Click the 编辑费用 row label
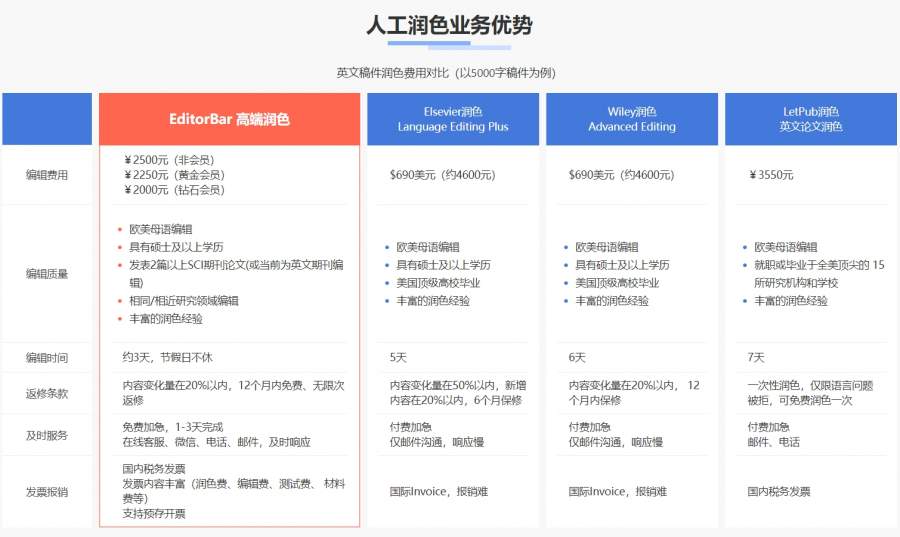Viewport: 900px width, 537px height. click(x=47, y=175)
